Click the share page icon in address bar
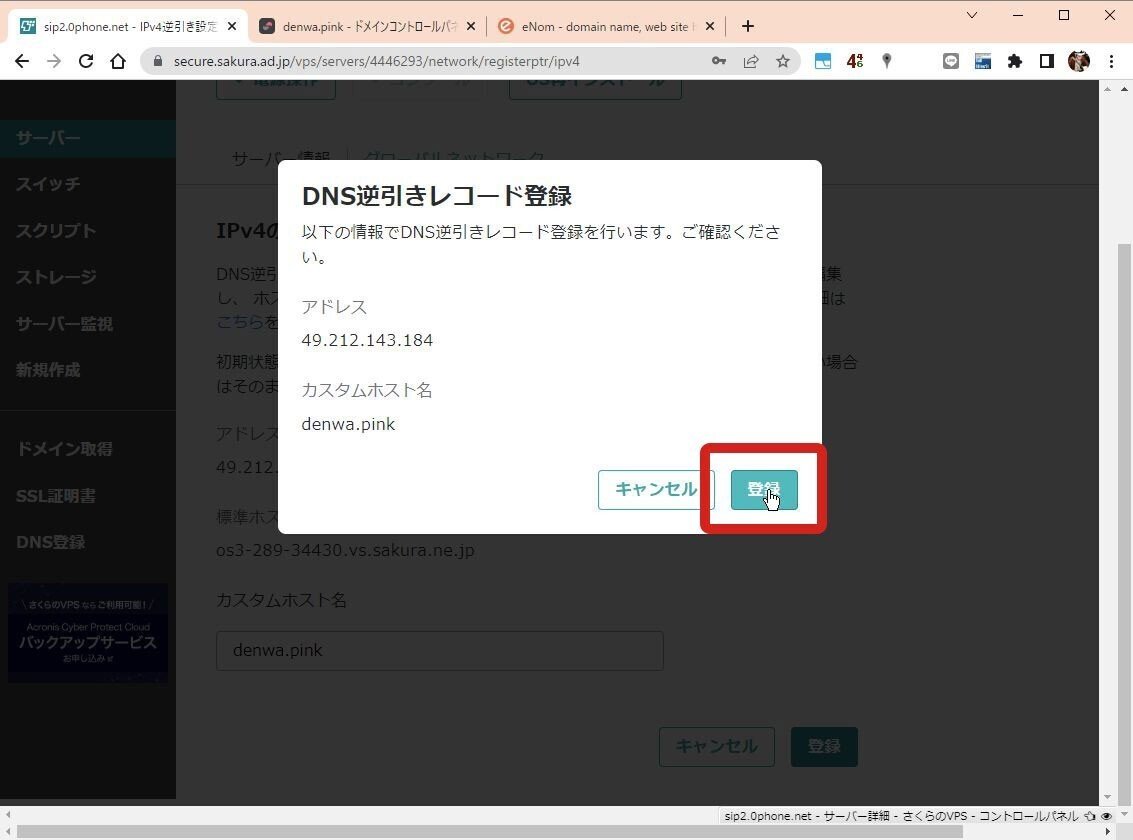1133x840 pixels. (751, 61)
